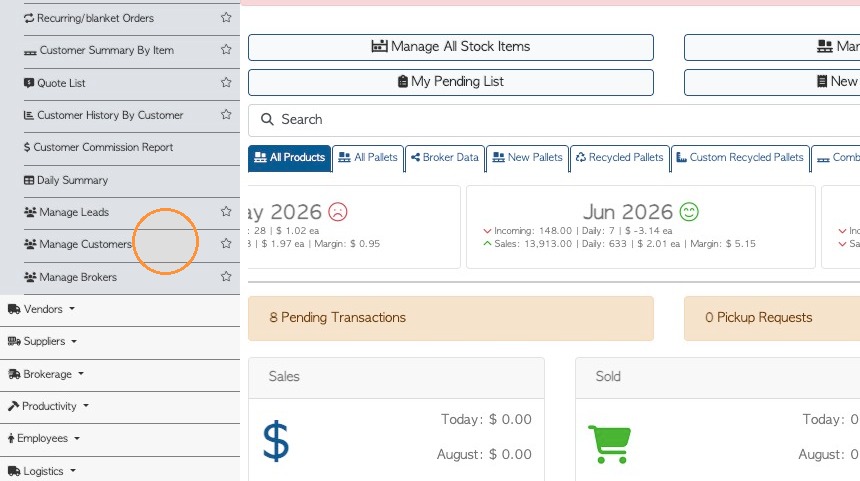Focus the Search input field
This screenshot has height=481, width=860.
point(554,120)
